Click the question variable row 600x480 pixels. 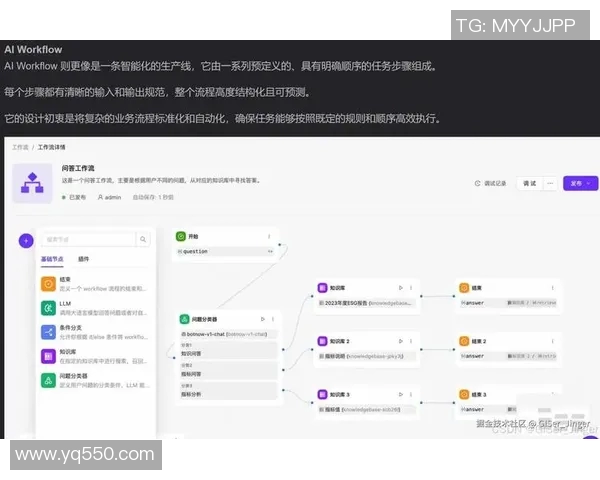click(225, 251)
